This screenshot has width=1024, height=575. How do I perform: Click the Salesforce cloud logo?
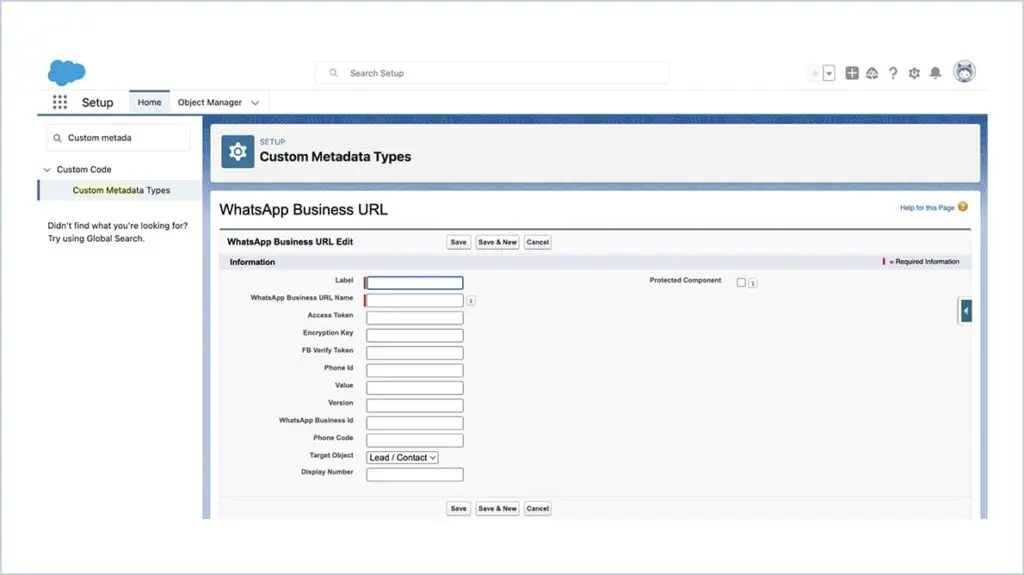click(67, 72)
